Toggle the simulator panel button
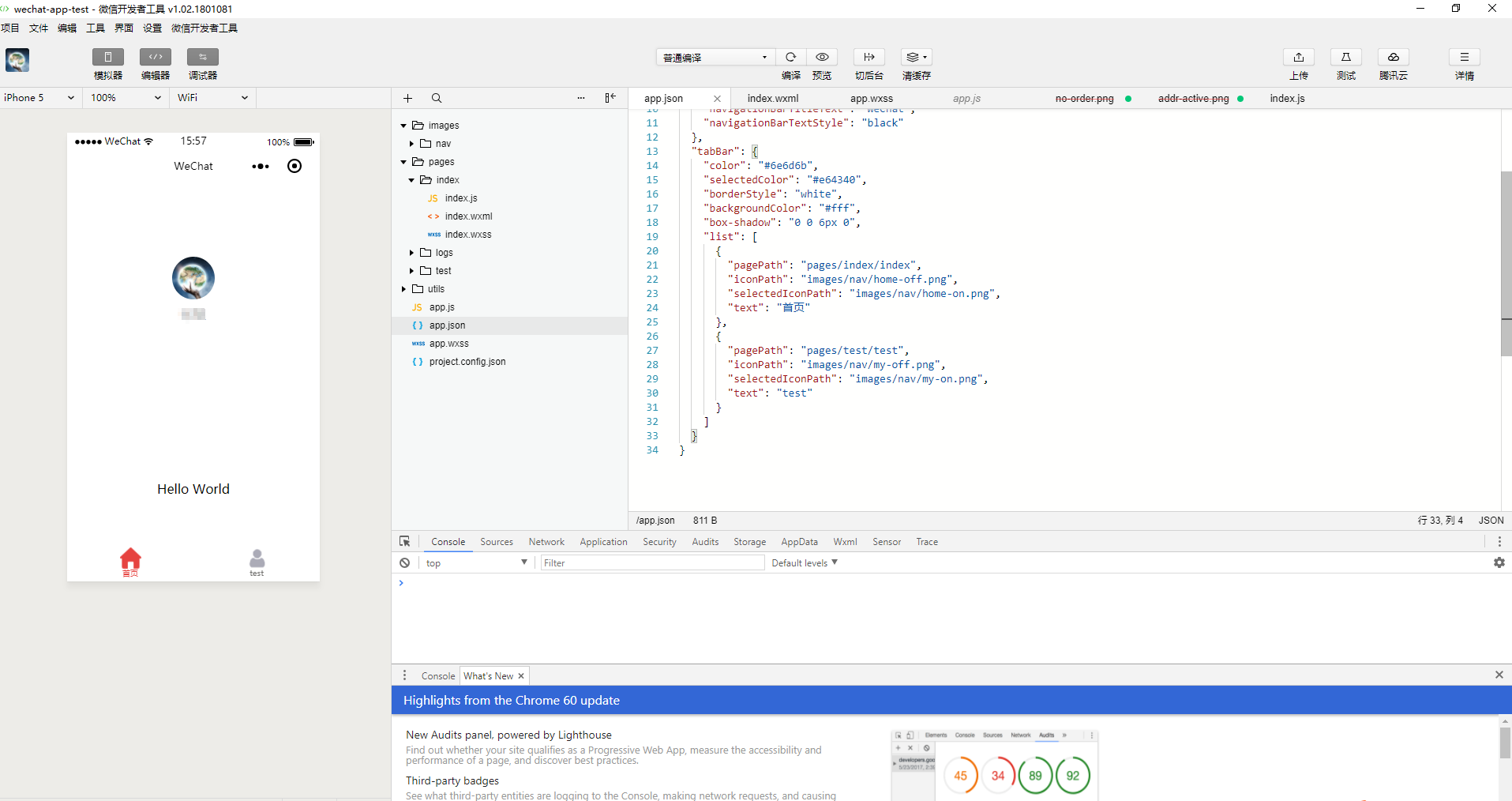The width and height of the screenshot is (1512, 801). tap(108, 57)
